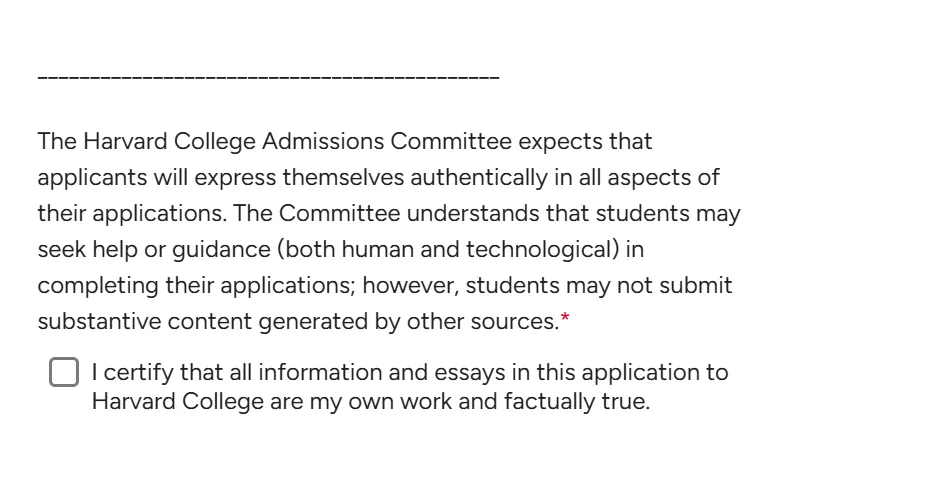Click the red required asterisk
The width and height of the screenshot is (930, 483).
[565, 317]
